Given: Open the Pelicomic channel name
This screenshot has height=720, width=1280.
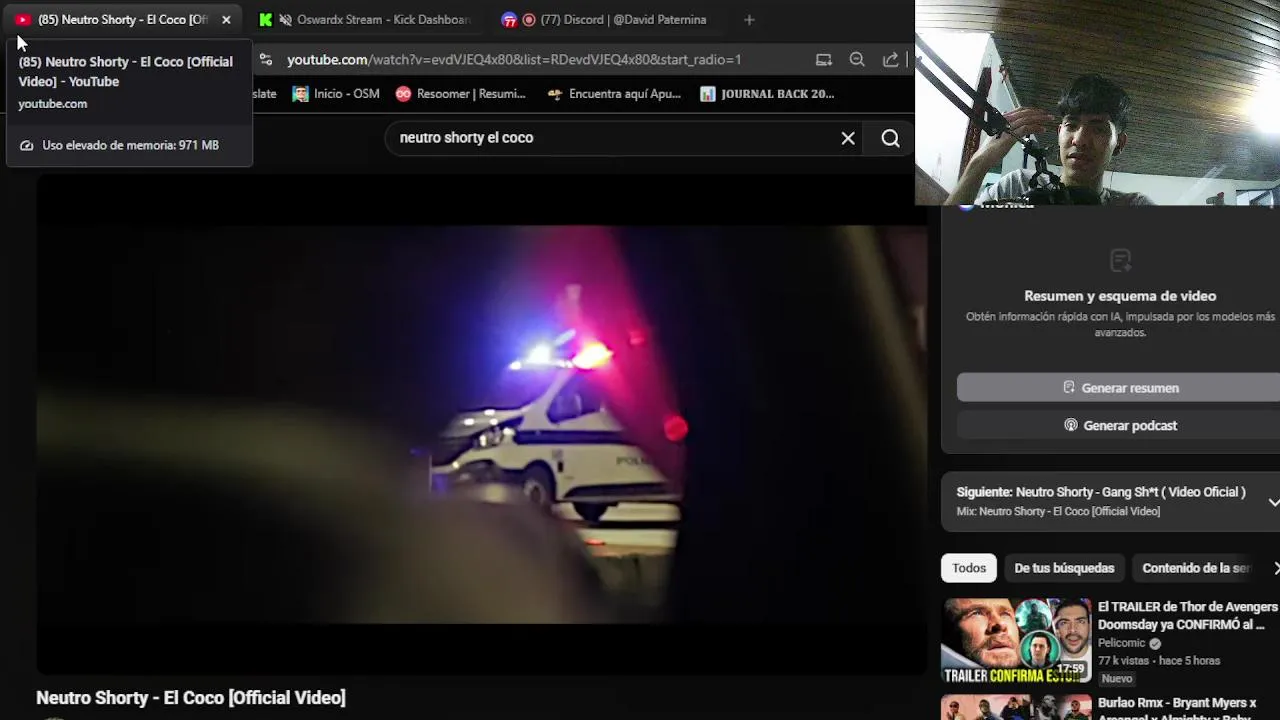Looking at the screenshot, I should [1122, 643].
